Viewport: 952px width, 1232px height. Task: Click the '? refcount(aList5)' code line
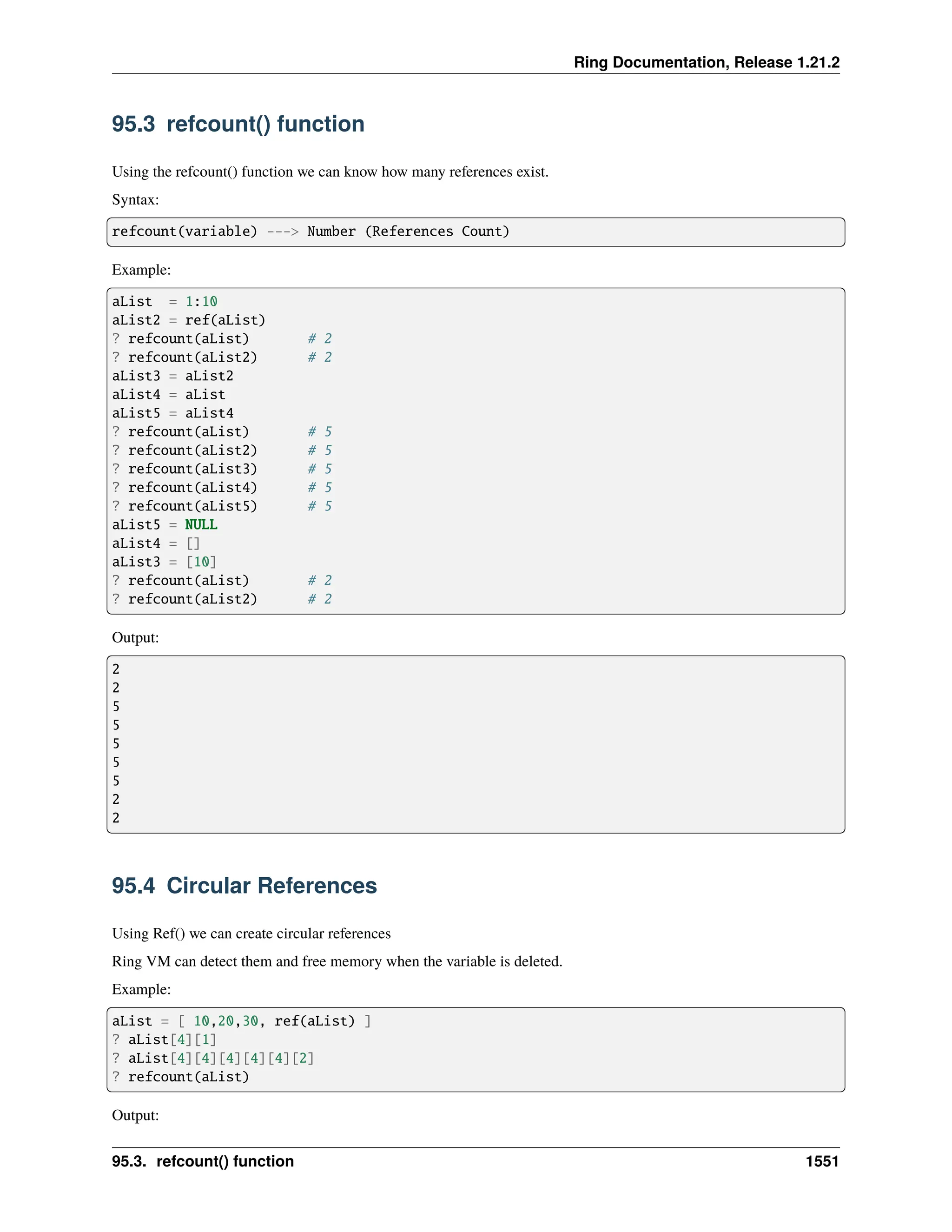click(x=185, y=506)
